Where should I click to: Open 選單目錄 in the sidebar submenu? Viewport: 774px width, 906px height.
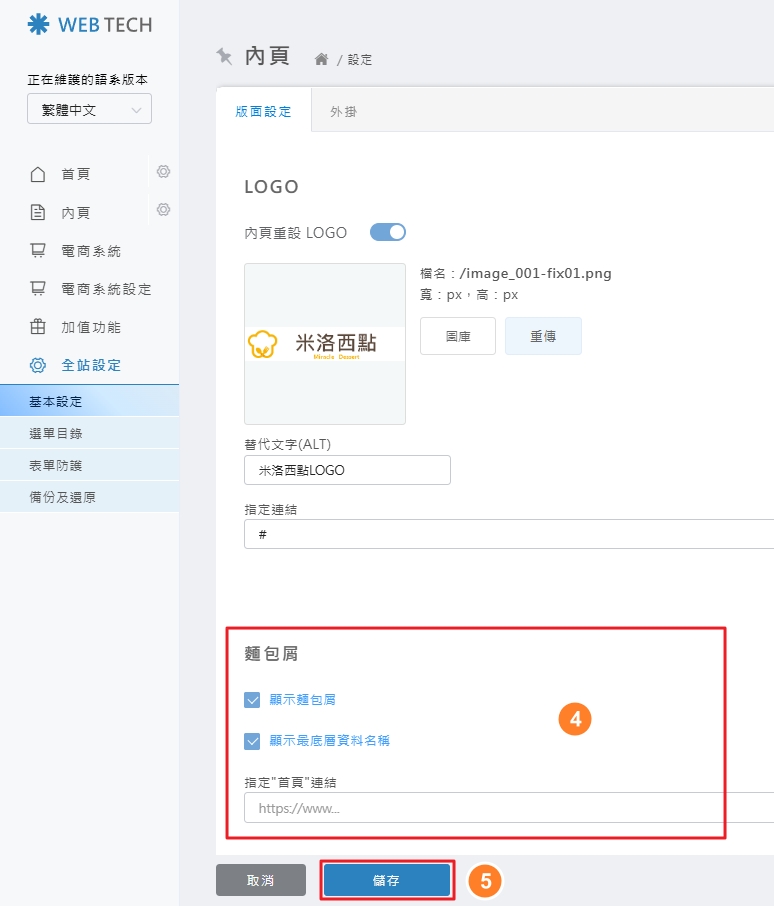[56, 433]
